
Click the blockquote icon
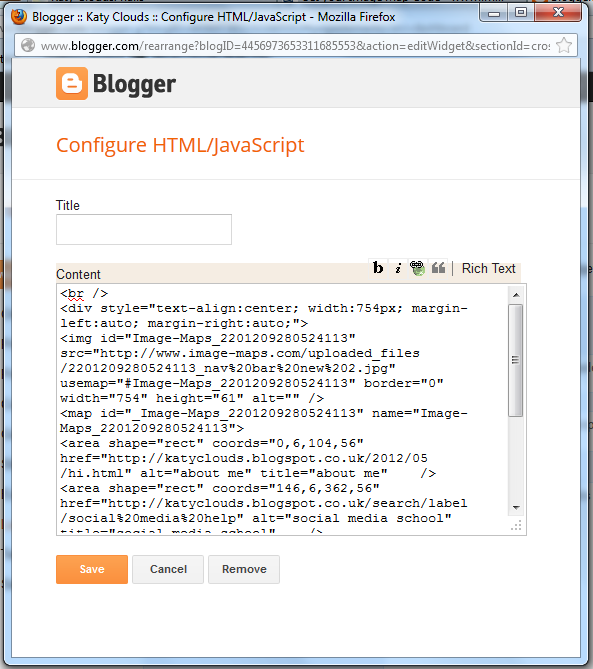[x=438, y=268]
